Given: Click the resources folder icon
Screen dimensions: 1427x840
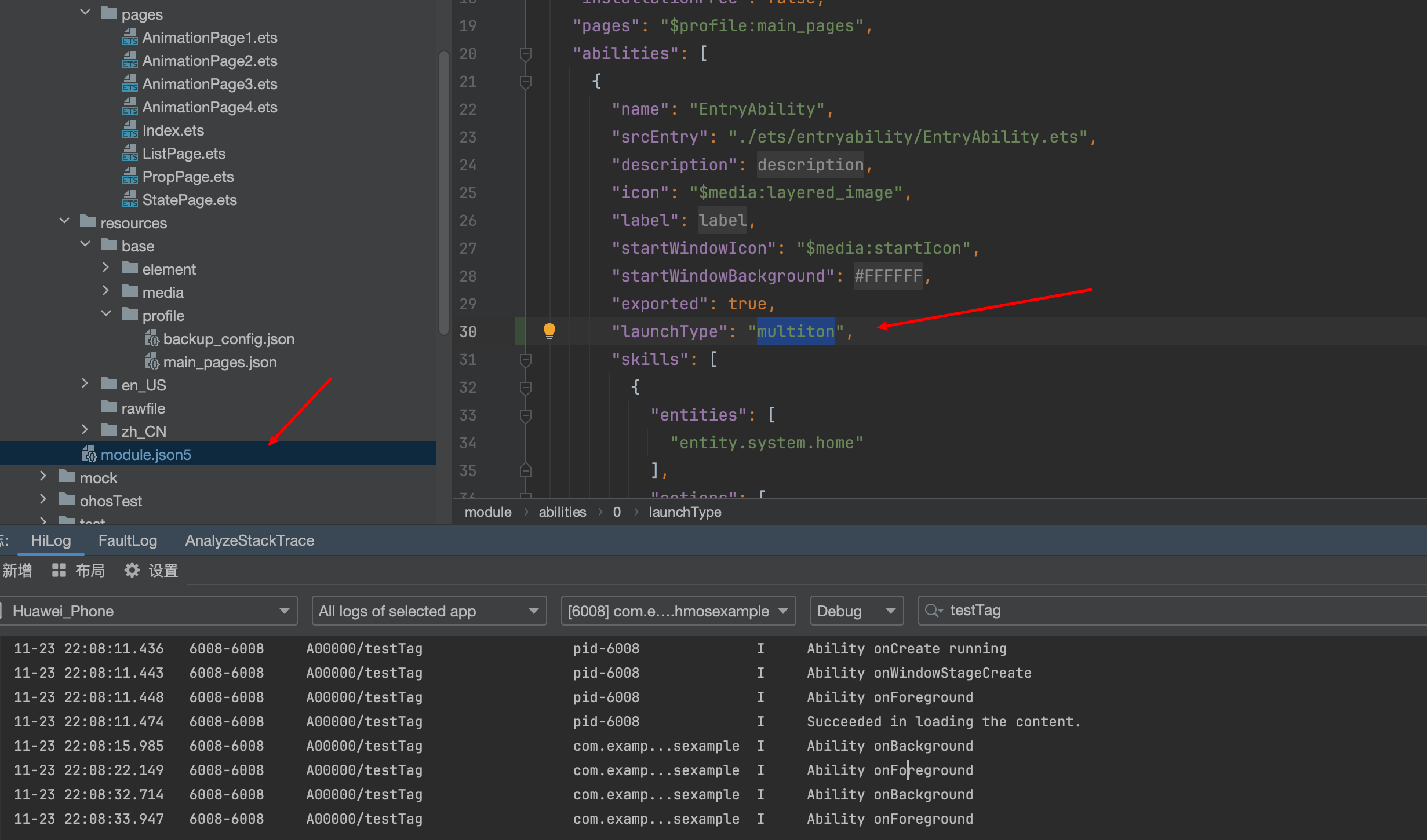Looking at the screenshot, I should 88,222.
